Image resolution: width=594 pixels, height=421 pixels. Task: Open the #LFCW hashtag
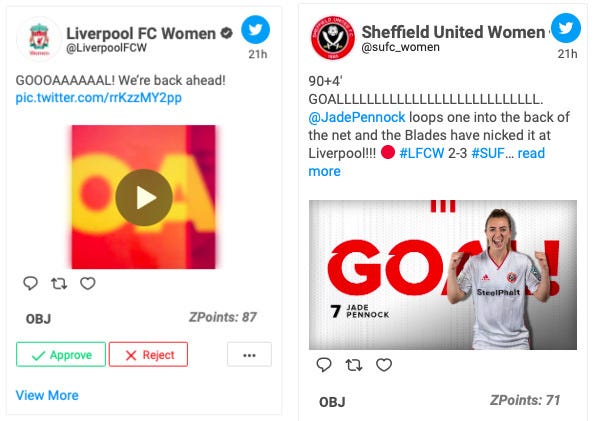click(x=422, y=153)
